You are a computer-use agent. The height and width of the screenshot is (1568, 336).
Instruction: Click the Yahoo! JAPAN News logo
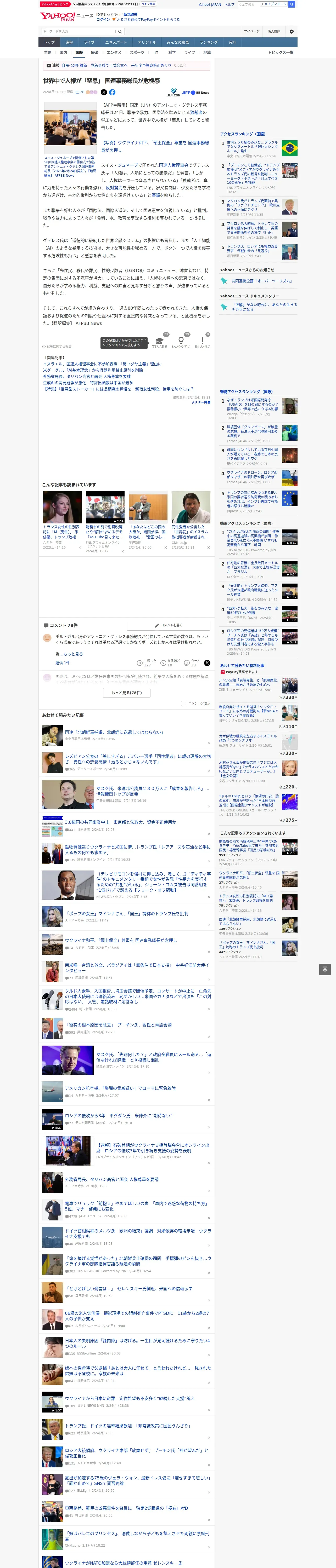(66, 16)
